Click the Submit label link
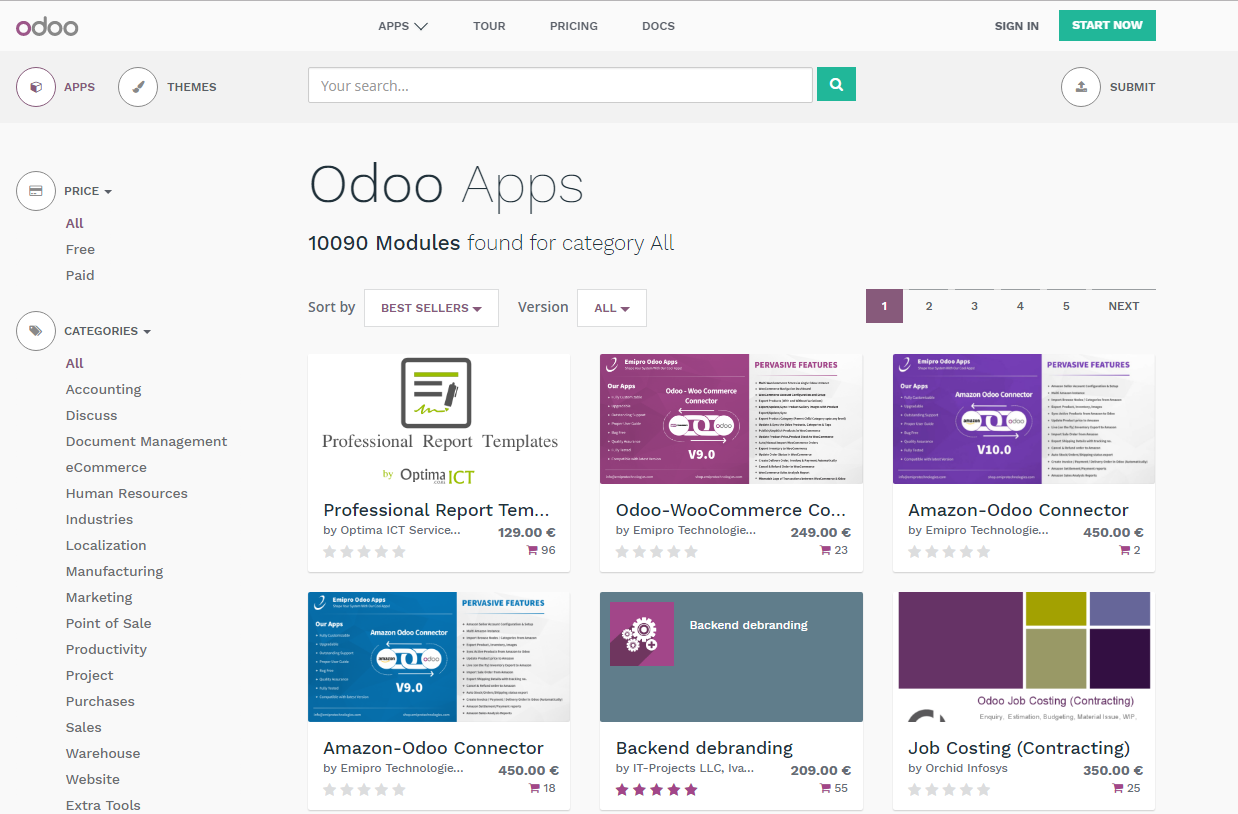Viewport: 1238px width, 814px height. point(1132,87)
